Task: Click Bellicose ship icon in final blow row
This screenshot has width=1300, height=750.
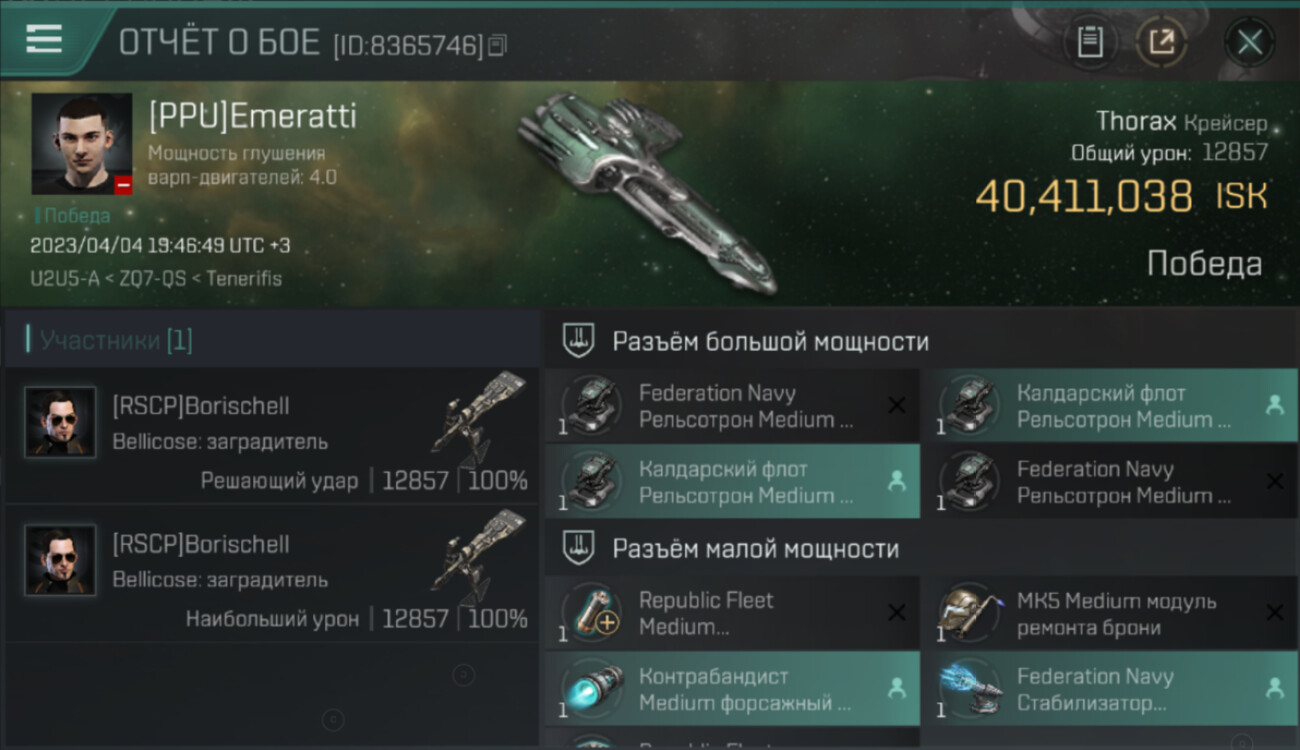Action: coord(478,418)
